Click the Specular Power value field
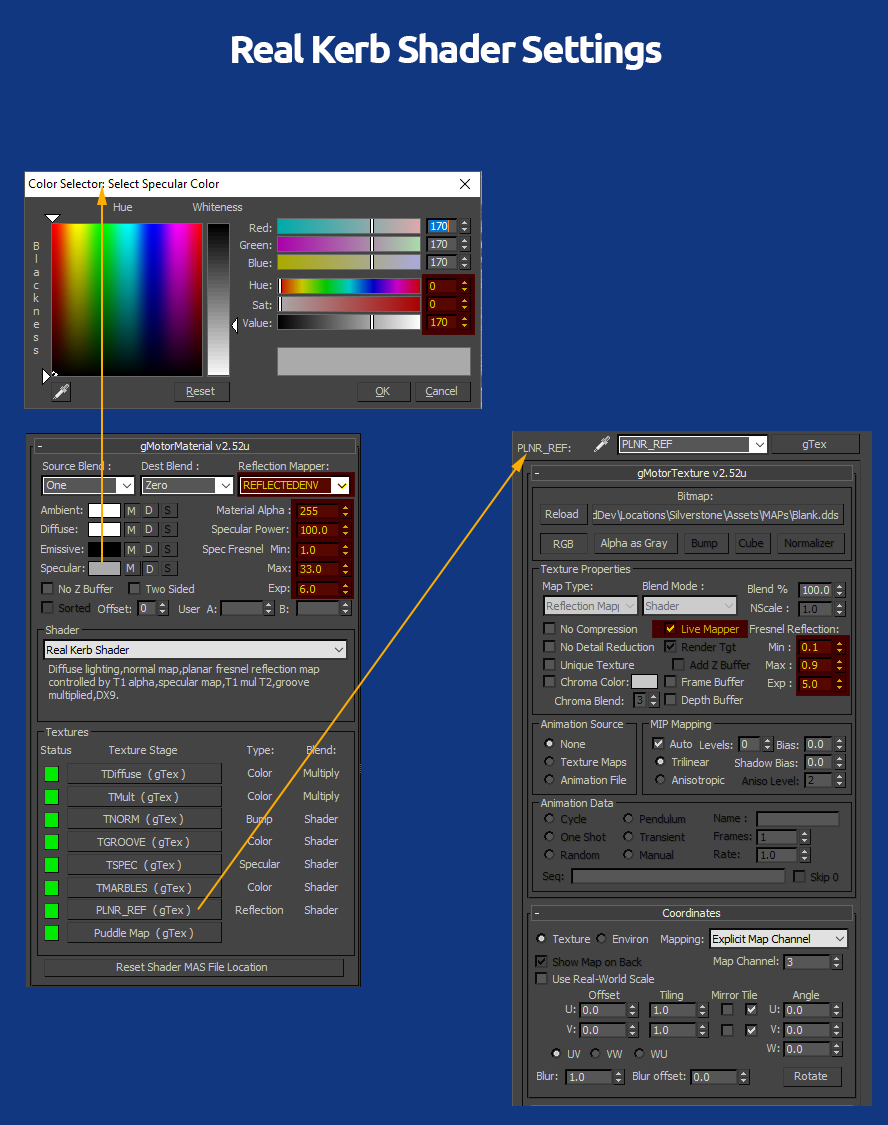888x1125 pixels. coord(317,530)
